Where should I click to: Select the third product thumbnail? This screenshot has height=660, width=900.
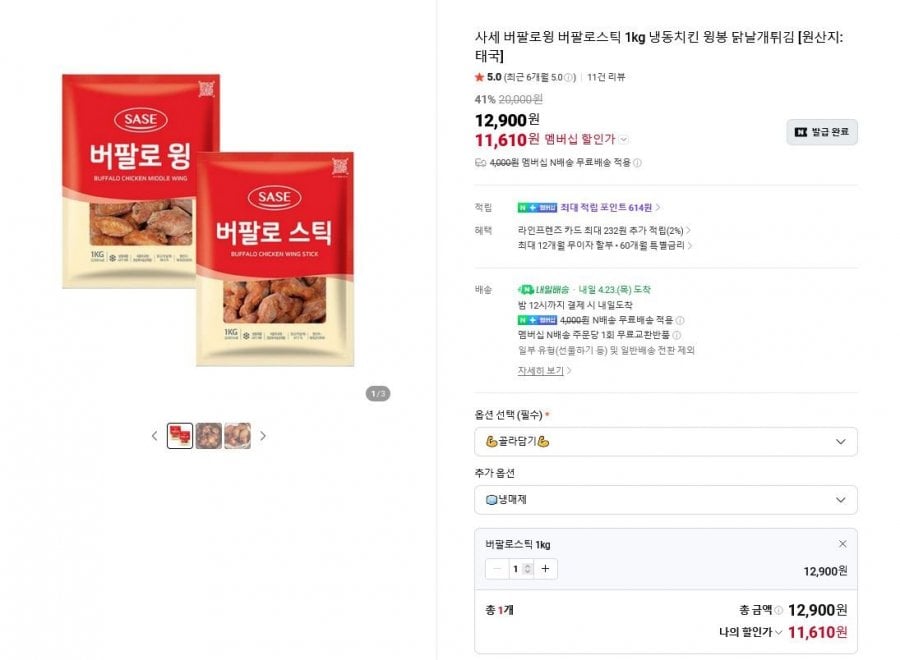click(x=237, y=436)
